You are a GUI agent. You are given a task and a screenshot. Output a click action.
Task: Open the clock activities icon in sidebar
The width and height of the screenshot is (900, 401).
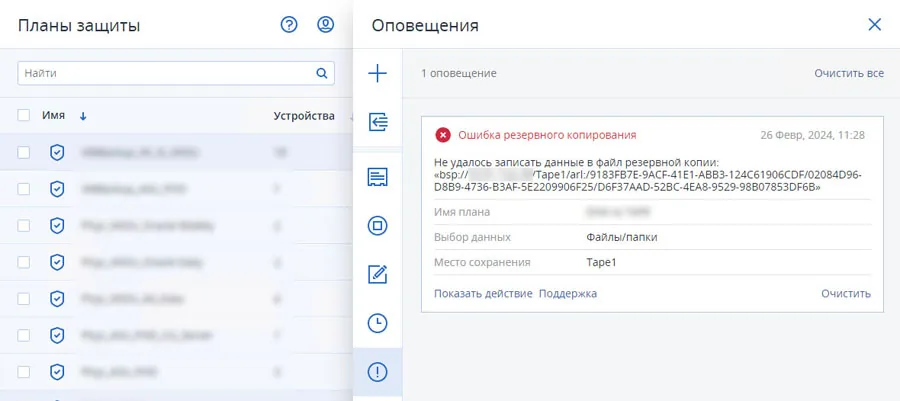(378, 323)
